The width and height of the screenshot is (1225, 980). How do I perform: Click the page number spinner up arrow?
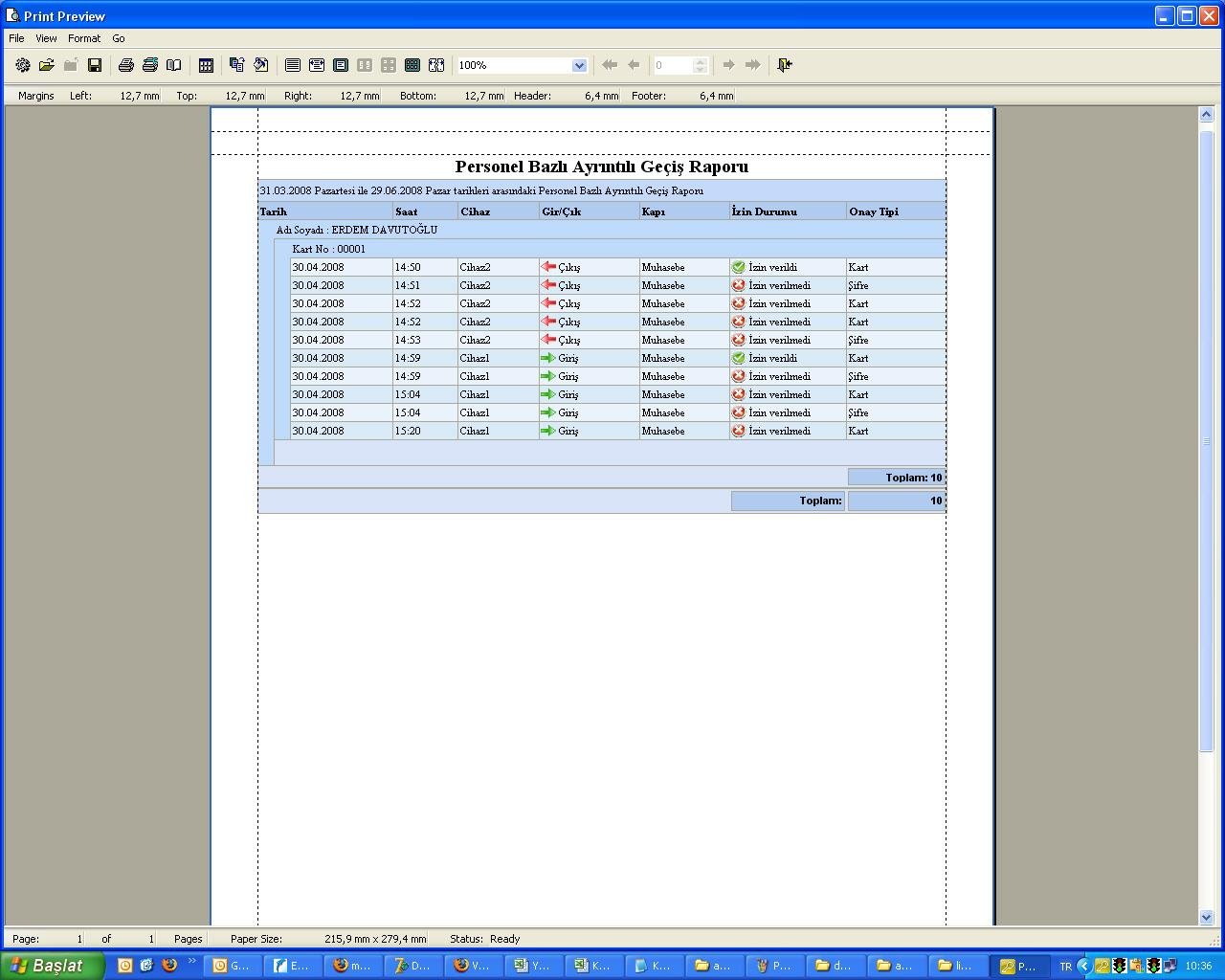pos(701,61)
